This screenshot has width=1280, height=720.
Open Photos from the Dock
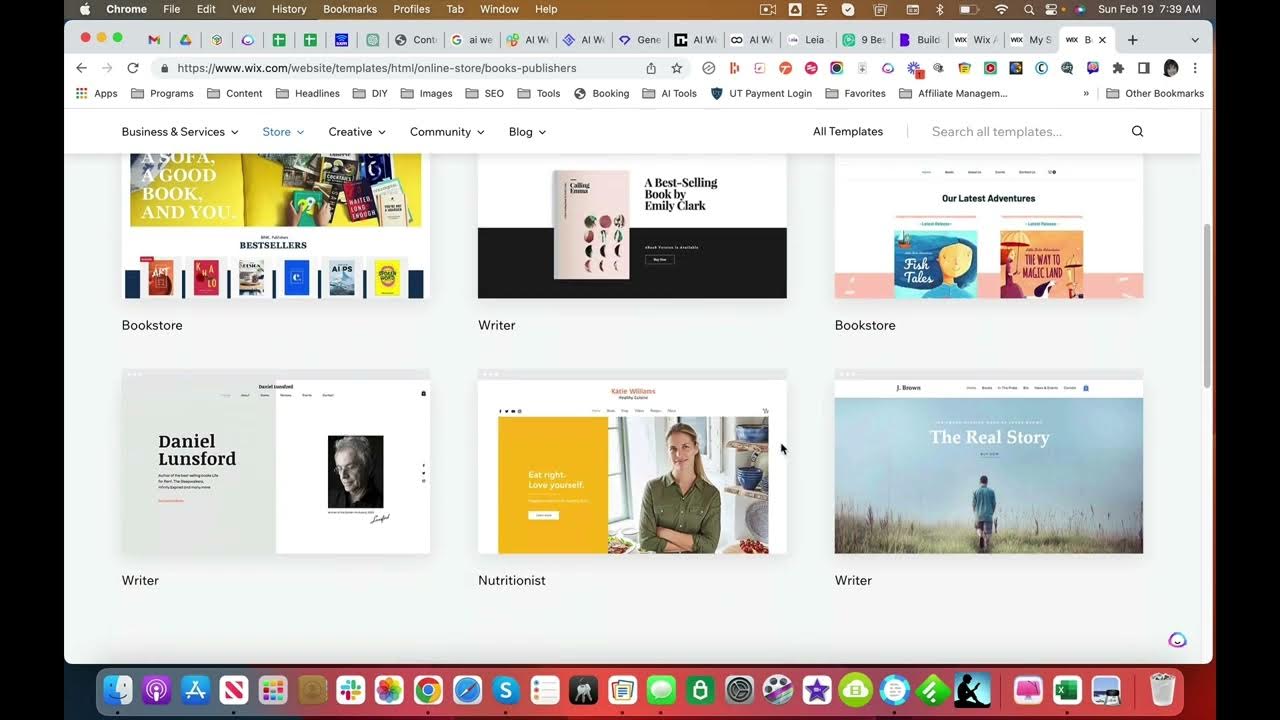pos(389,690)
